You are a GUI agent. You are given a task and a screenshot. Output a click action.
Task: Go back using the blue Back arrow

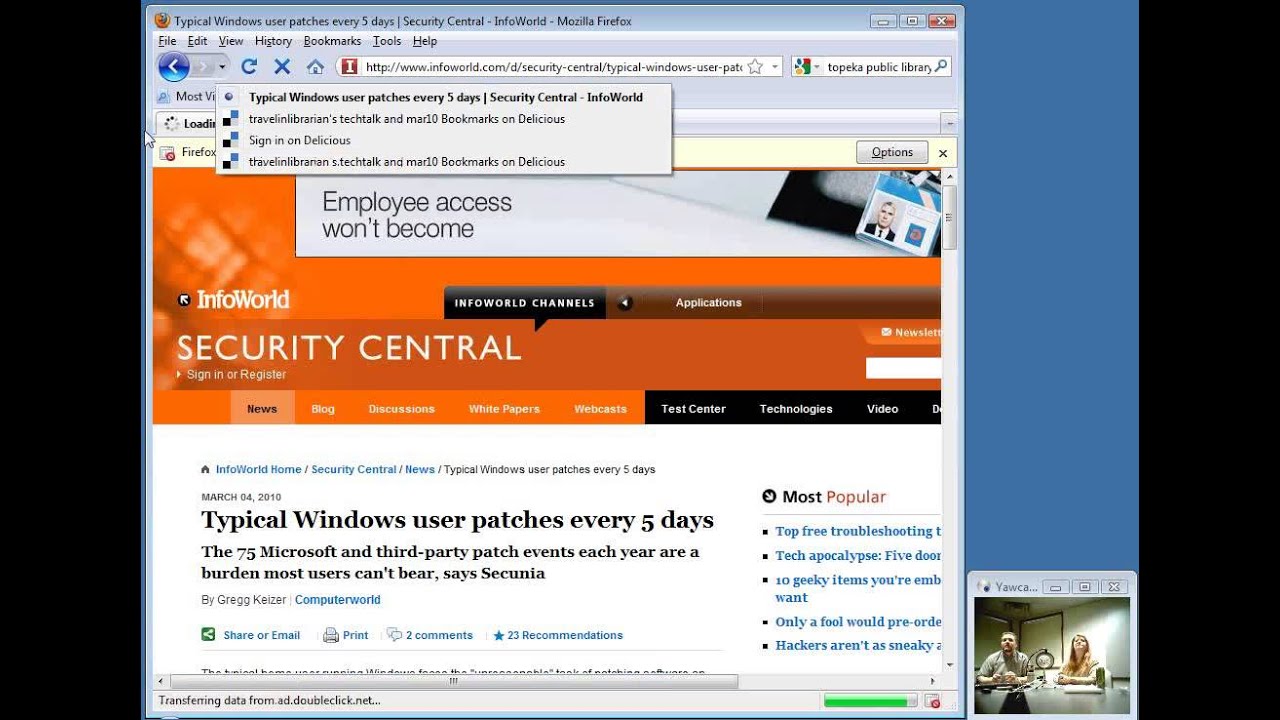pos(173,67)
